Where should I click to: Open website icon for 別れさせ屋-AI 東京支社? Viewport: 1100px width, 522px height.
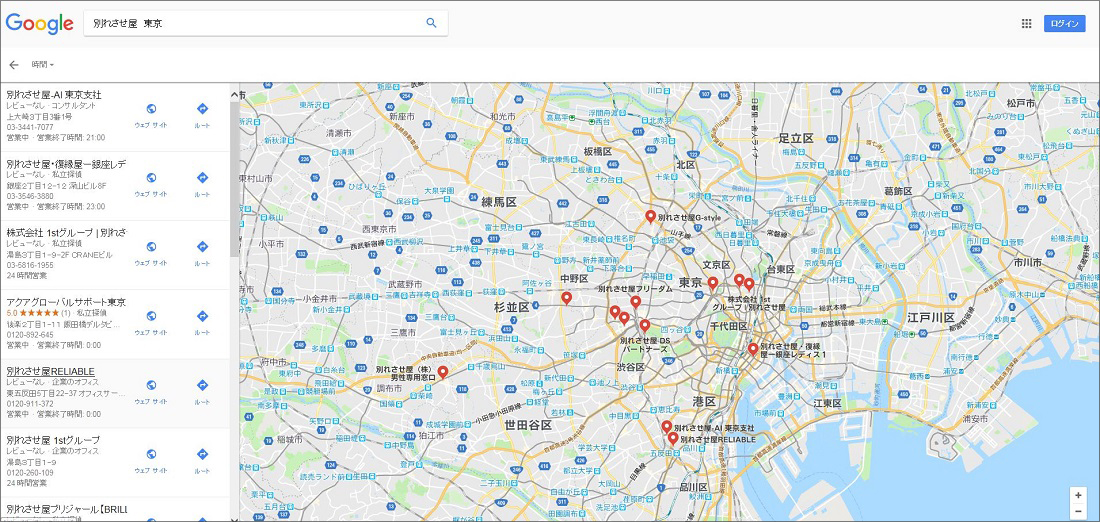151,109
